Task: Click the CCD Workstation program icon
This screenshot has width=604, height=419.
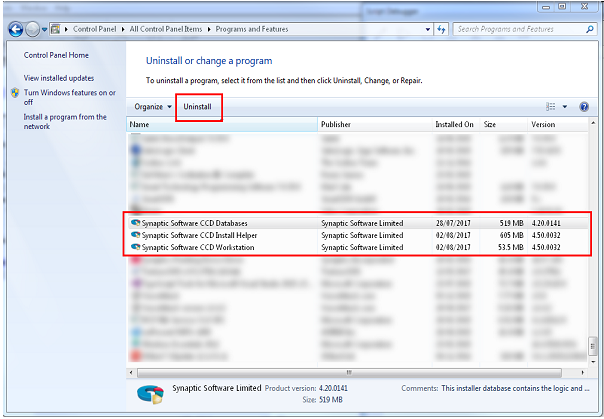Action: [x=136, y=247]
